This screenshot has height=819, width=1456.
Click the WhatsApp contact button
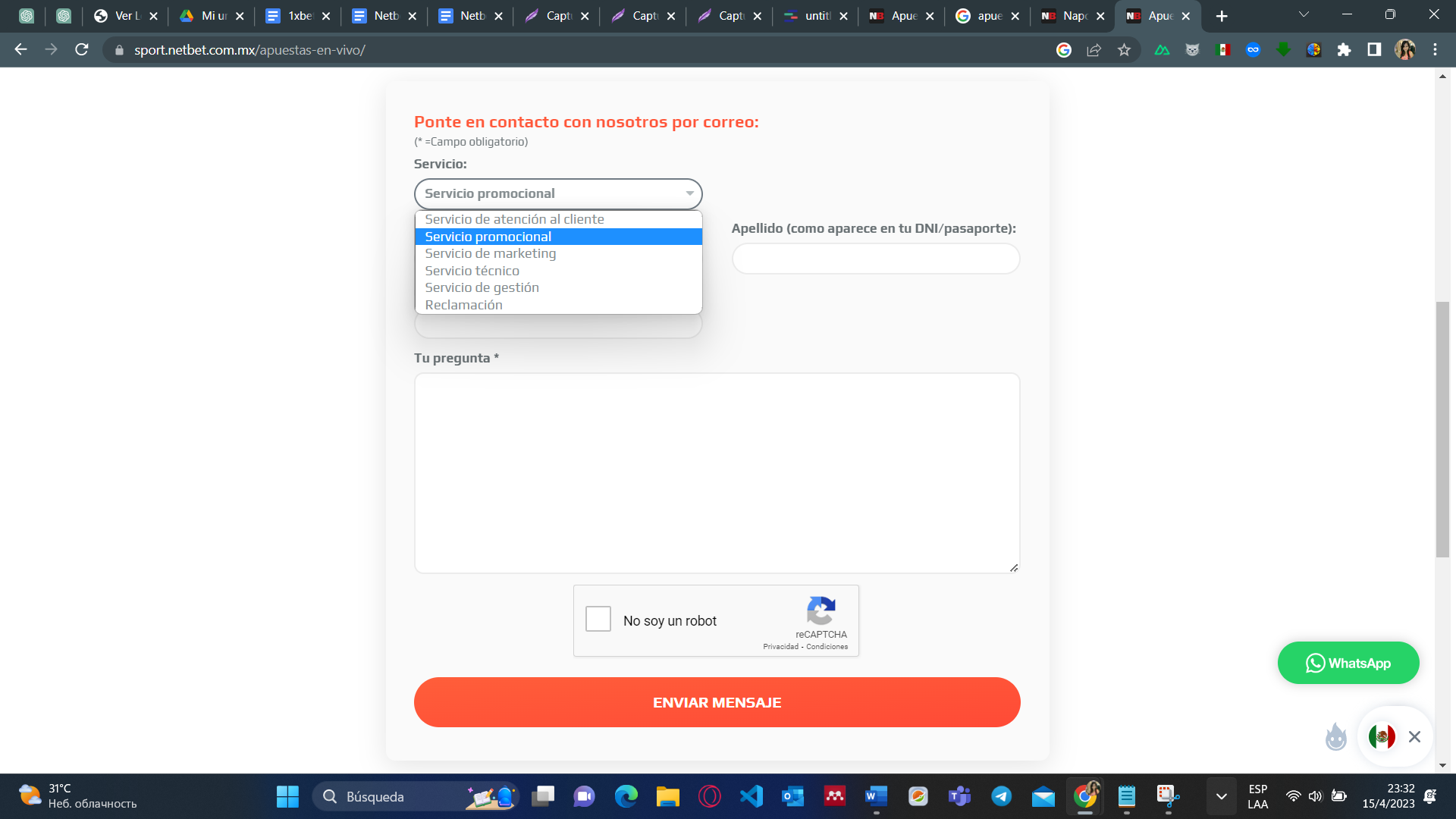(x=1349, y=663)
